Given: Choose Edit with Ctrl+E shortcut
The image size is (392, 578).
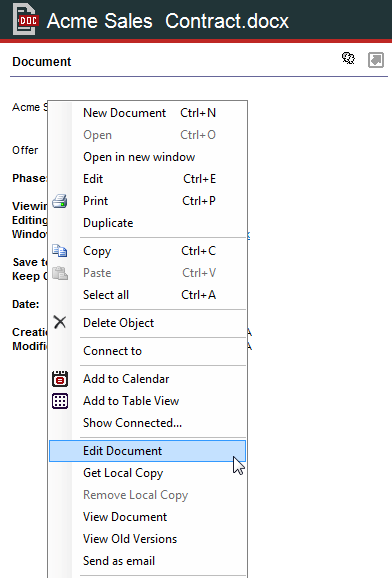Looking at the screenshot, I should [x=148, y=179].
